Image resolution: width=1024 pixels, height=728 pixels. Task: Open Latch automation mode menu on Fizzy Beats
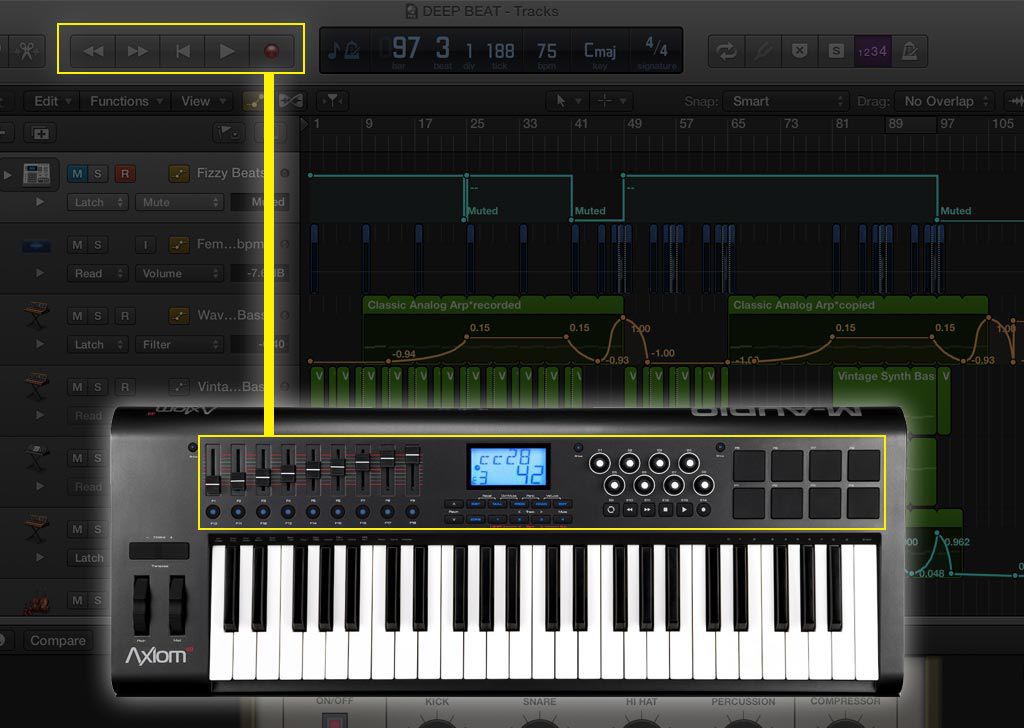click(x=97, y=202)
